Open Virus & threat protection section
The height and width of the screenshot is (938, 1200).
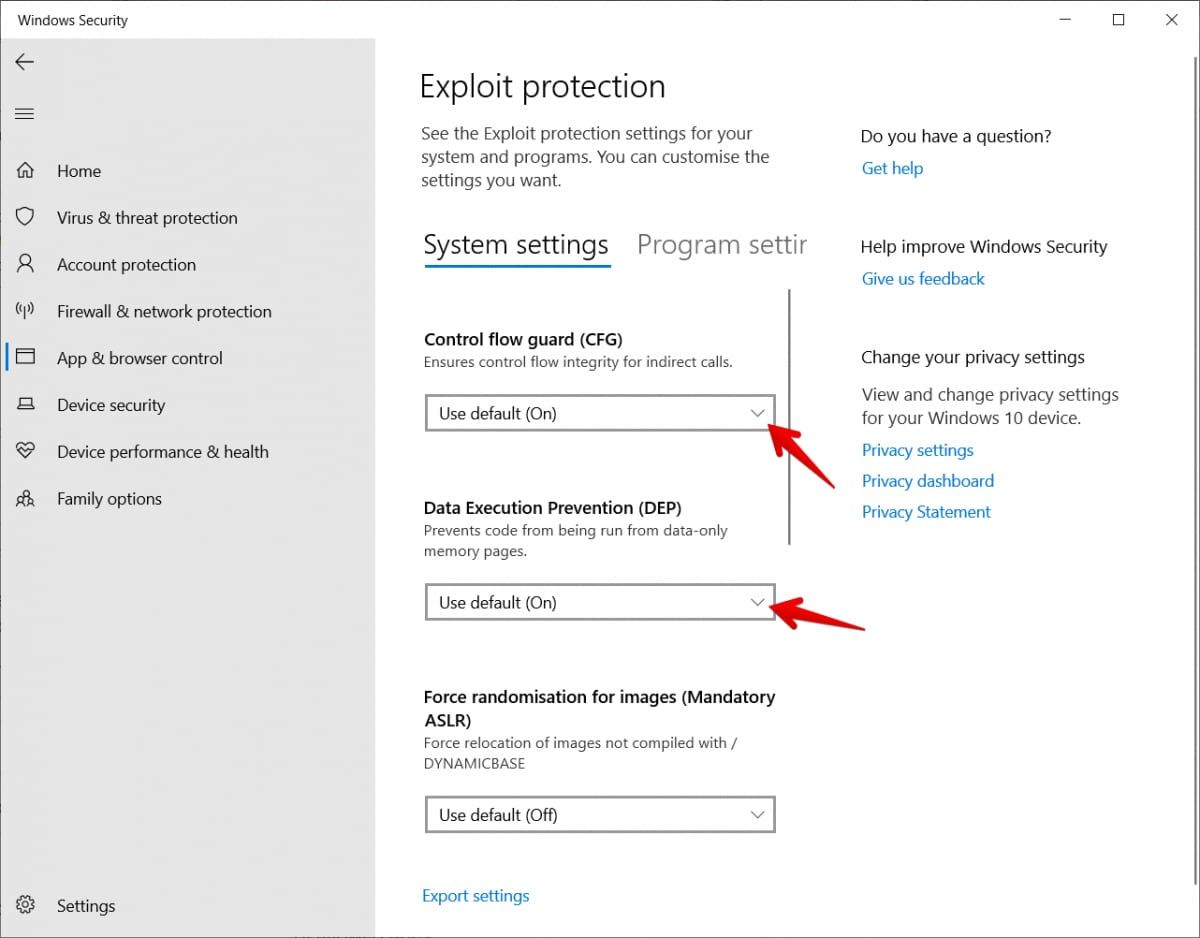(147, 217)
